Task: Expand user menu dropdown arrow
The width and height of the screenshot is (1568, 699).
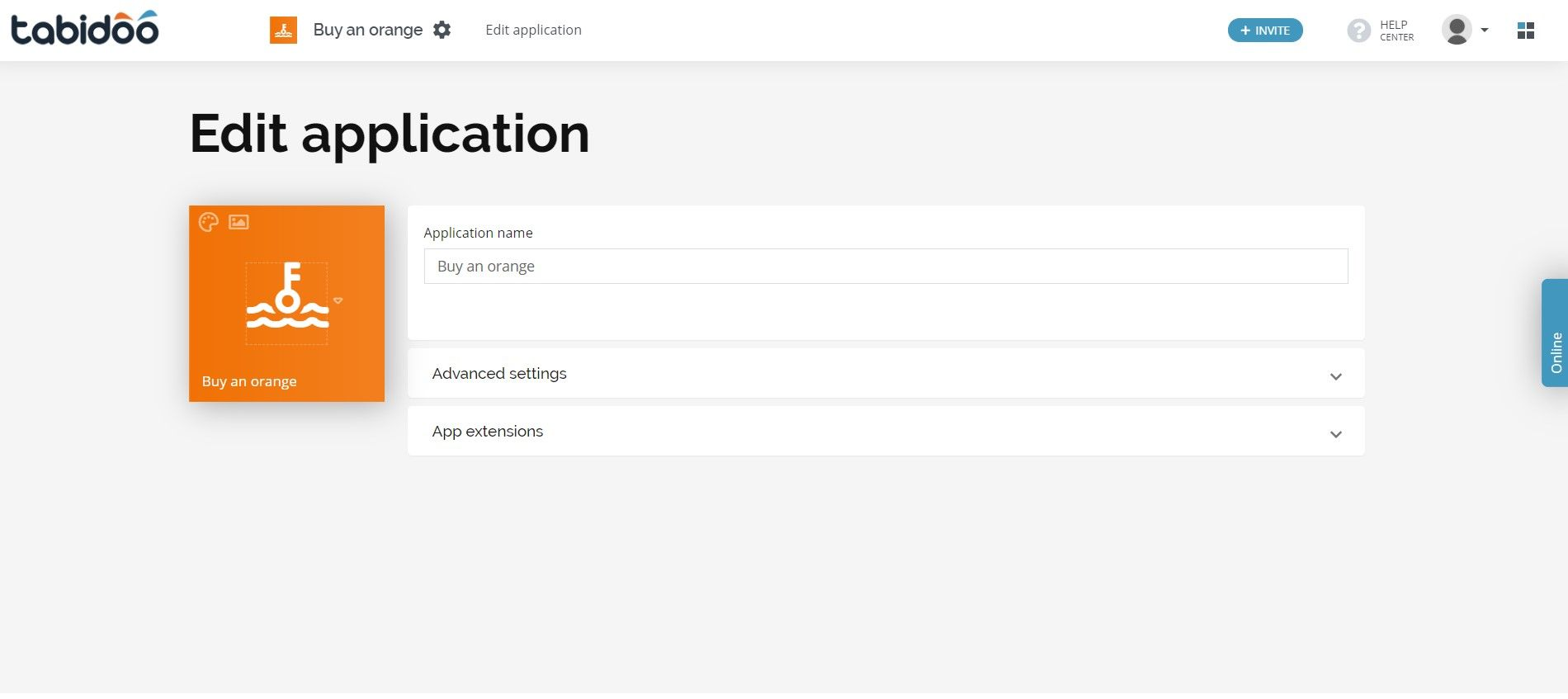Action: (1485, 30)
